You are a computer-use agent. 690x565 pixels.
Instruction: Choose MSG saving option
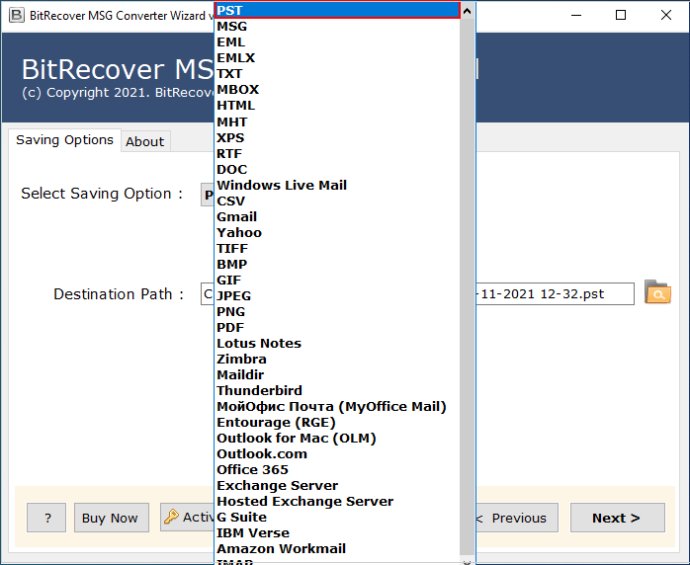click(338, 26)
